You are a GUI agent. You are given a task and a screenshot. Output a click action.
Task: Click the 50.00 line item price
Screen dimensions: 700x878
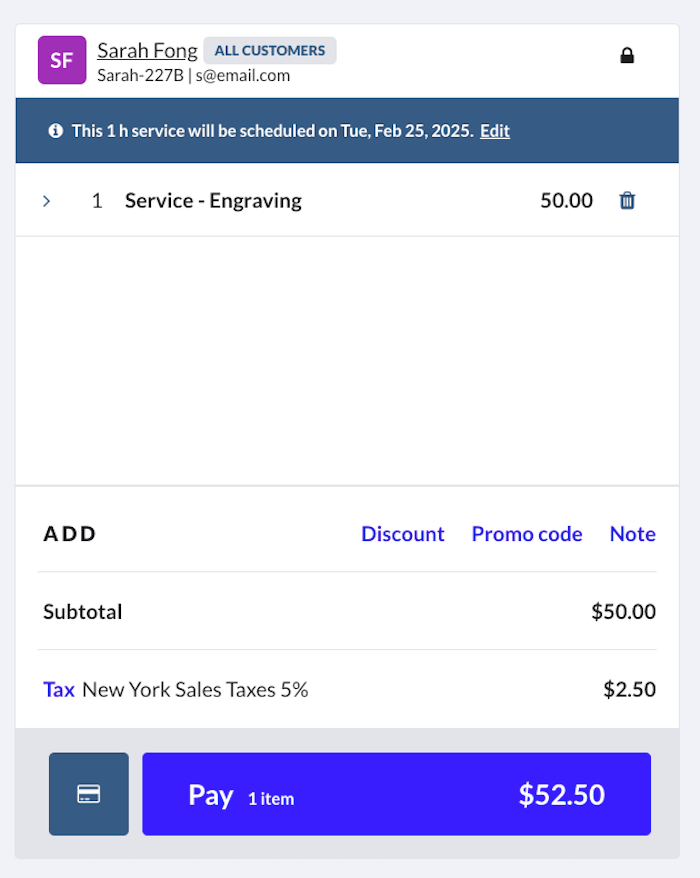pyautogui.click(x=566, y=201)
